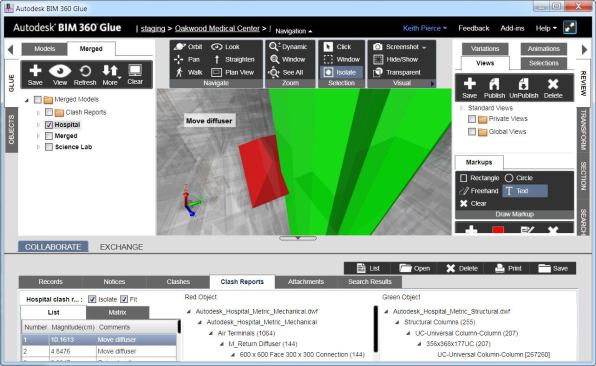
Task: Clear the Glue panel selection
Action: pos(135,75)
